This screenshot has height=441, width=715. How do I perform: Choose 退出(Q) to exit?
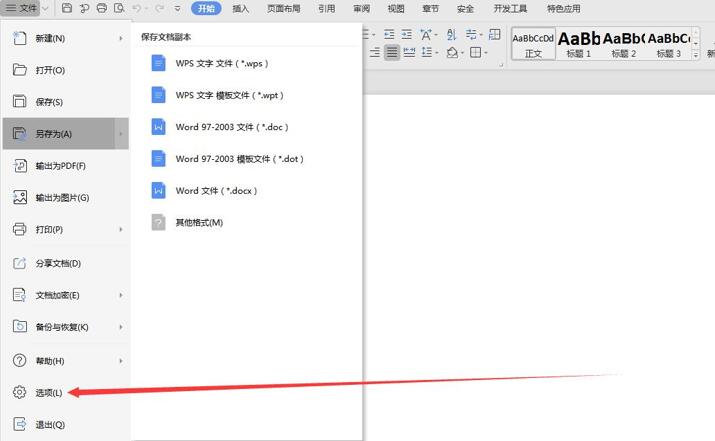[66, 424]
